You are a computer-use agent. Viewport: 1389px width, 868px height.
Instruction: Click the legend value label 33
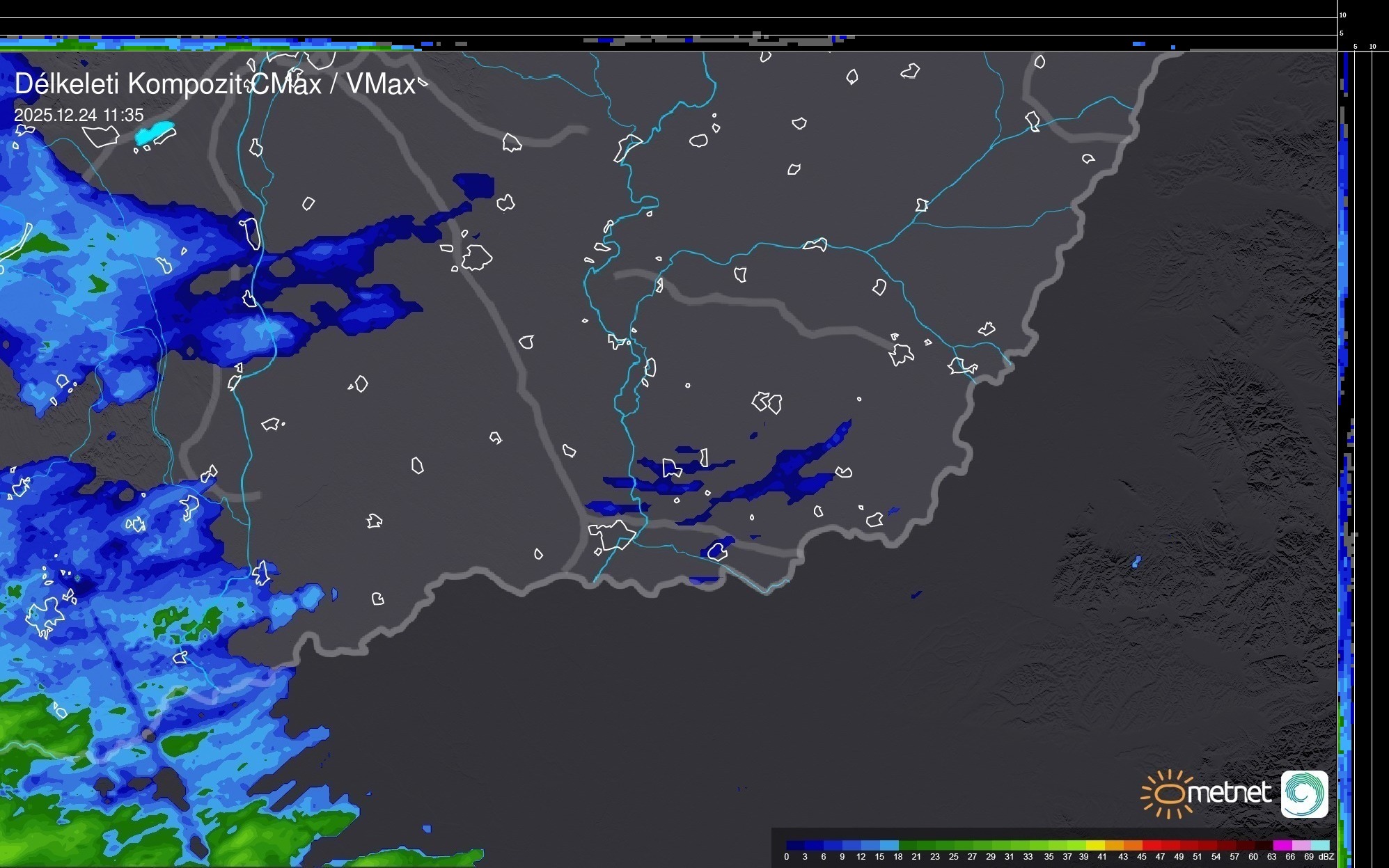pyautogui.click(x=1028, y=857)
